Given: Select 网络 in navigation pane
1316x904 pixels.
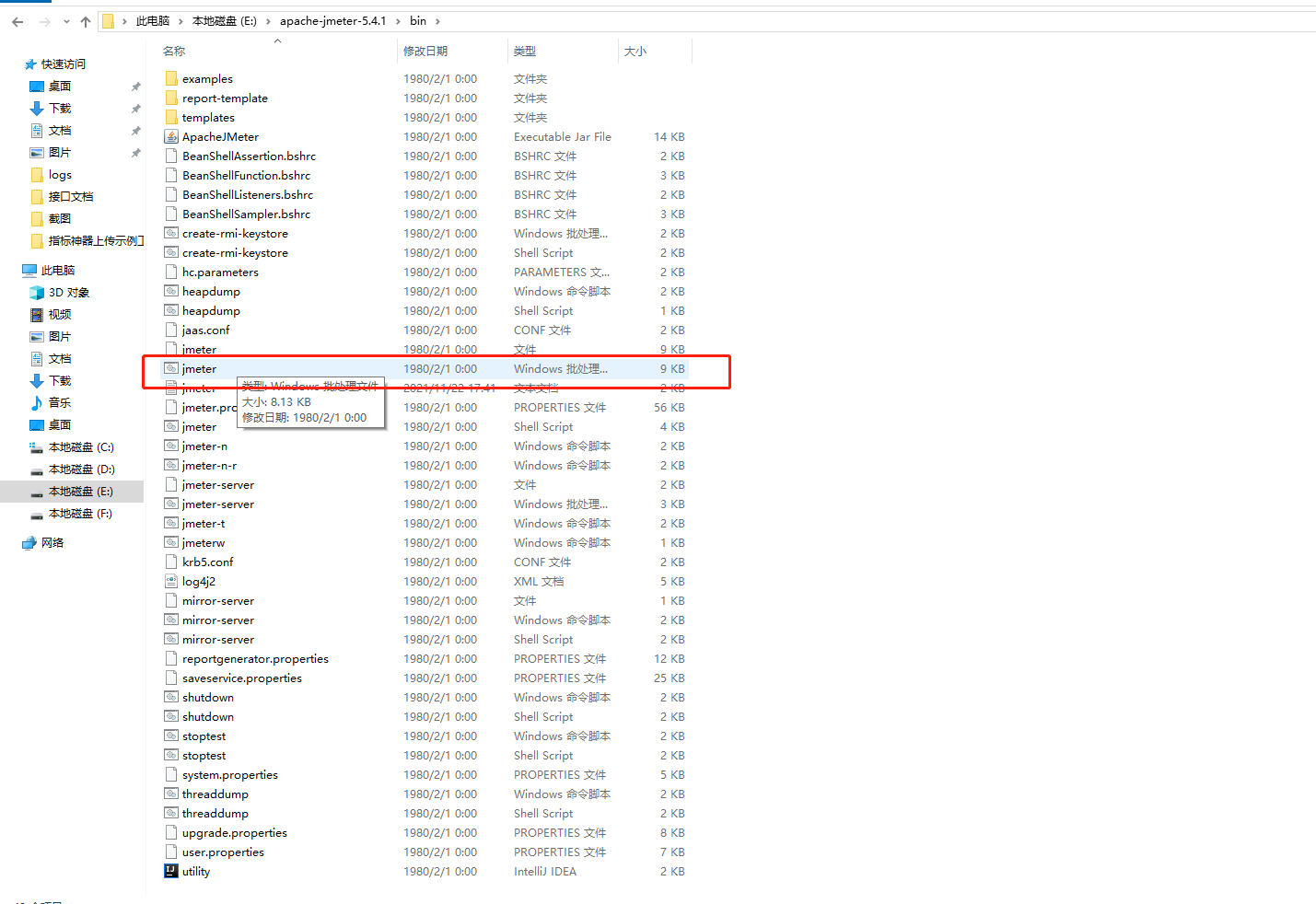Looking at the screenshot, I should [52, 543].
